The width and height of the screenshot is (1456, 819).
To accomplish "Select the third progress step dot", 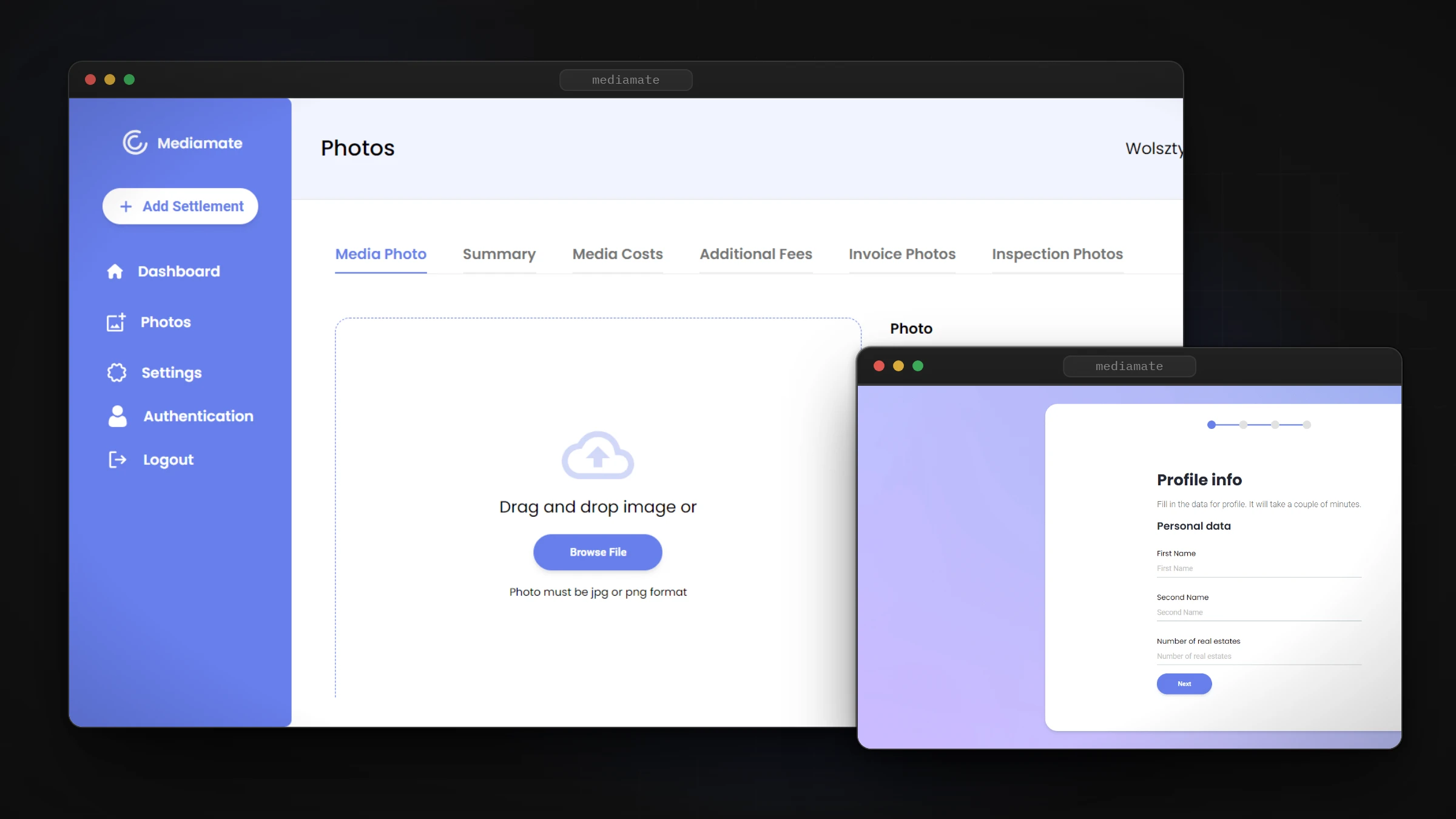I will point(1275,425).
